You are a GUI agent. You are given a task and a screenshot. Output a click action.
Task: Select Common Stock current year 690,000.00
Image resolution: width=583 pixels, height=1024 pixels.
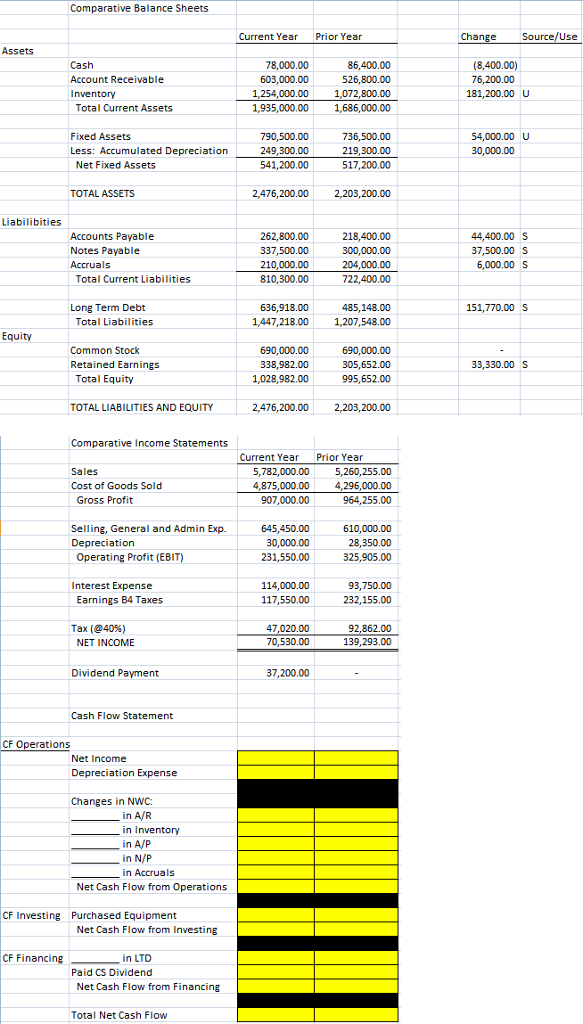[287, 351]
